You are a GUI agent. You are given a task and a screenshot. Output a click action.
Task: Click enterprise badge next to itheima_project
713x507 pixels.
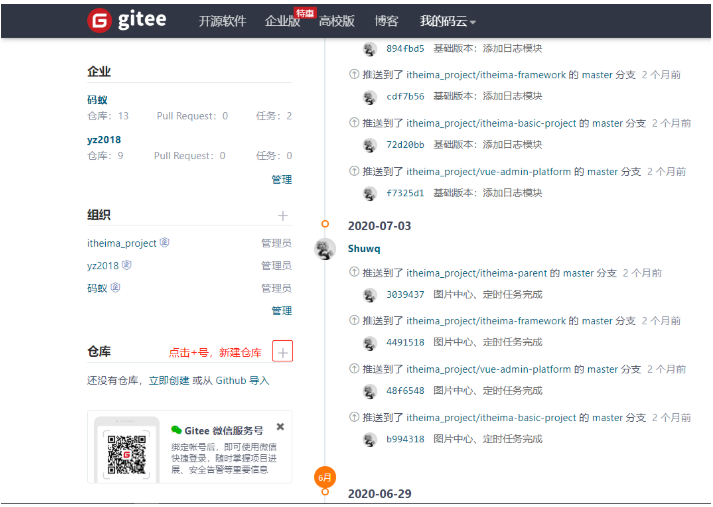coord(165,242)
